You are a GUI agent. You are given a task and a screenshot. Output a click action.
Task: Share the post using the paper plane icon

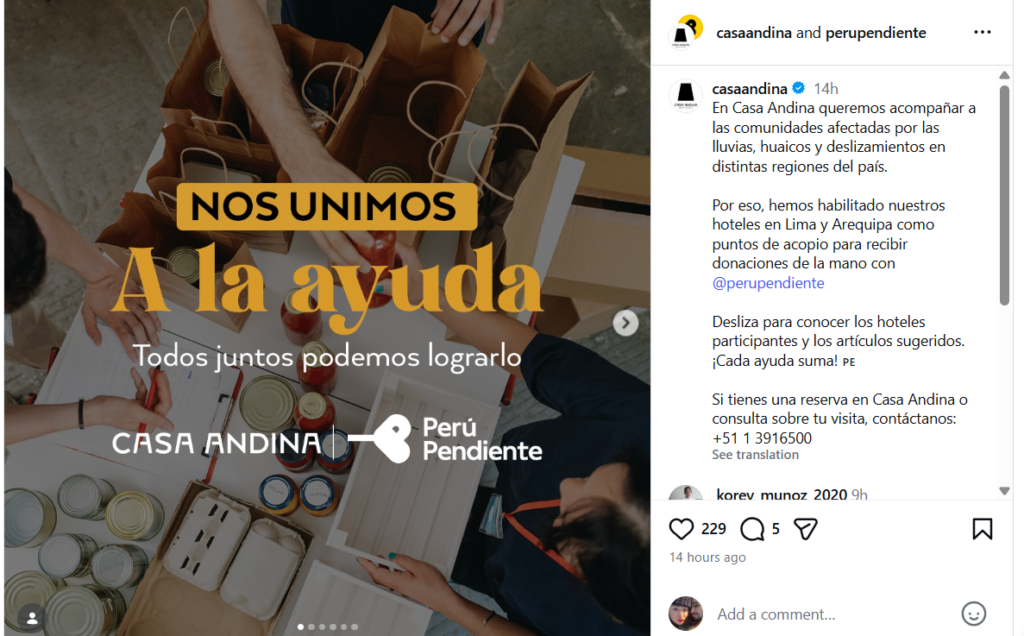(x=805, y=529)
